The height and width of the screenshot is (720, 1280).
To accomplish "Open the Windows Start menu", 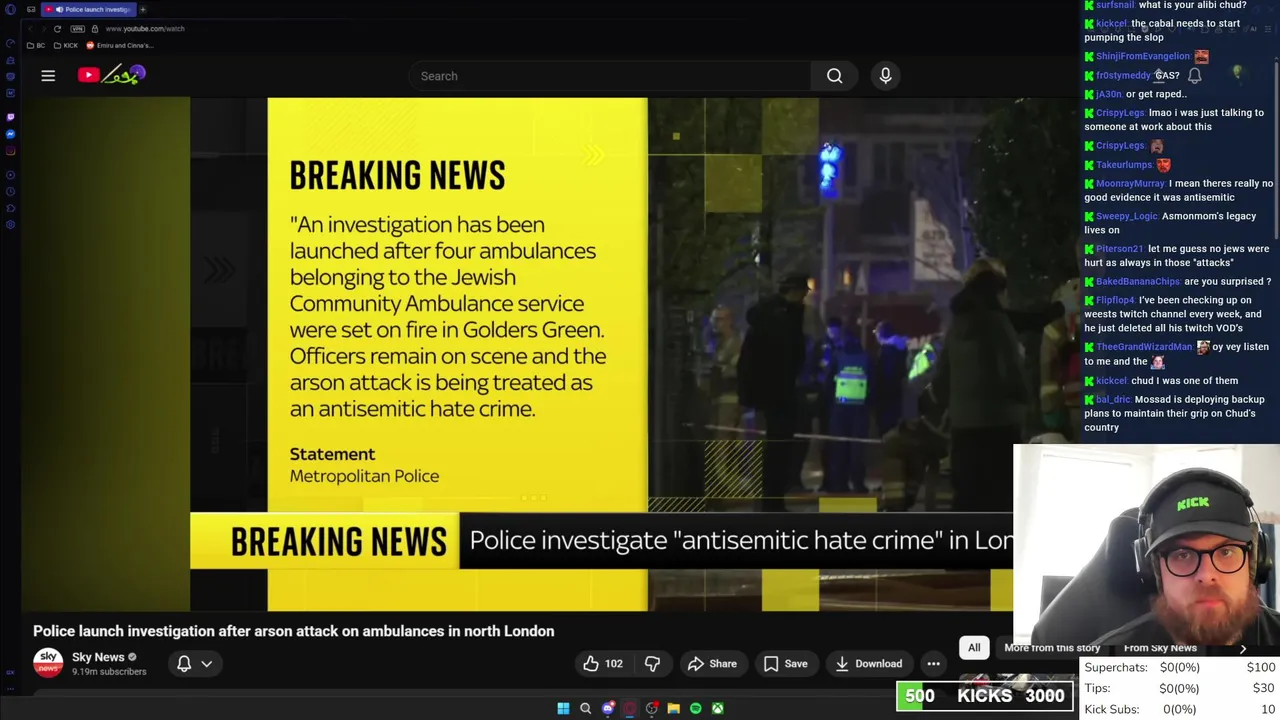I will pos(563,708).
